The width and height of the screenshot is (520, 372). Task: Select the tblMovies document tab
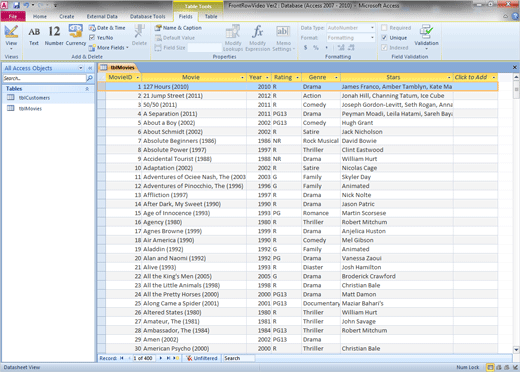point(118,67)
